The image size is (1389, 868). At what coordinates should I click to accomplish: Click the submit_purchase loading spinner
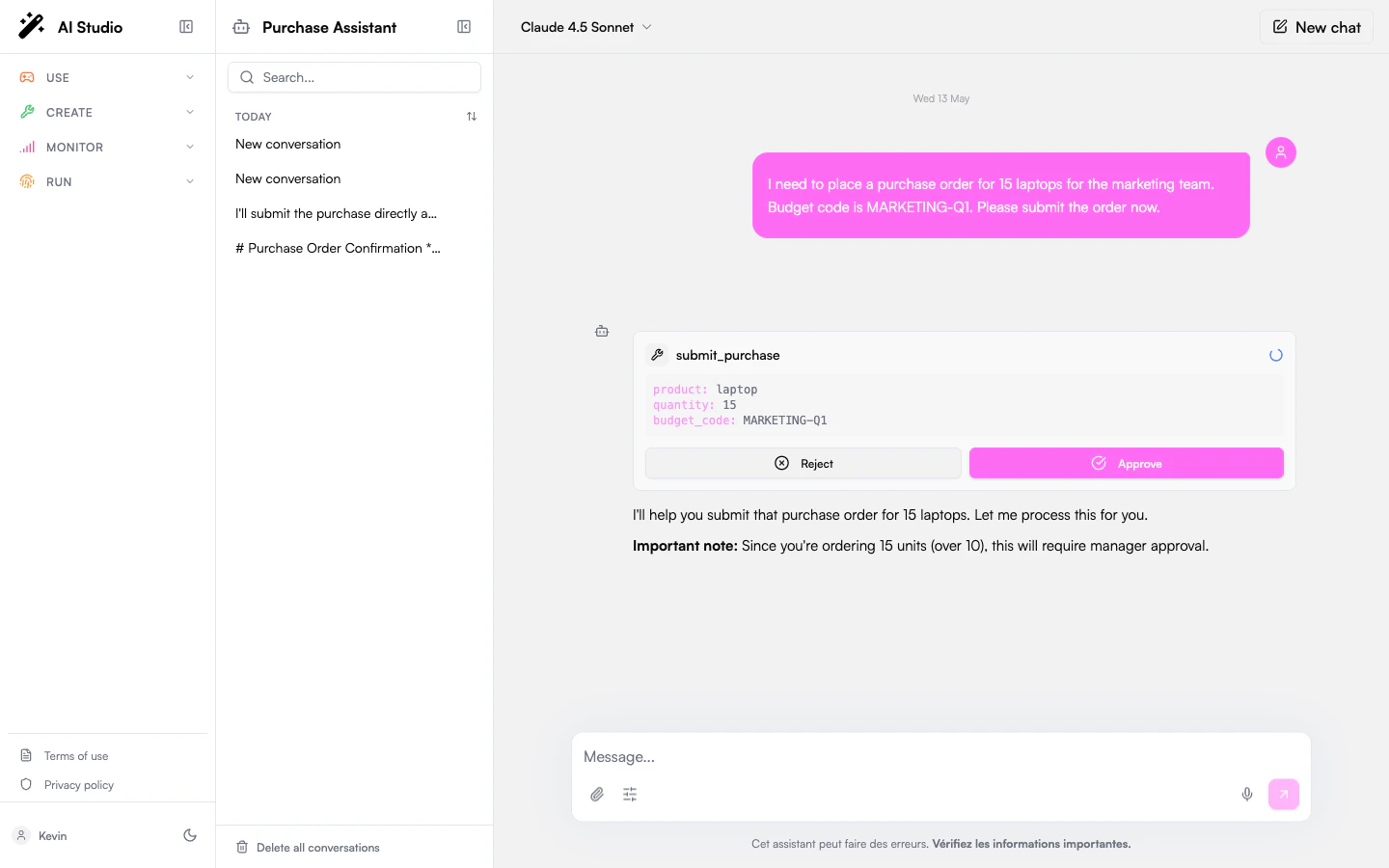(x=1275, y=355)
